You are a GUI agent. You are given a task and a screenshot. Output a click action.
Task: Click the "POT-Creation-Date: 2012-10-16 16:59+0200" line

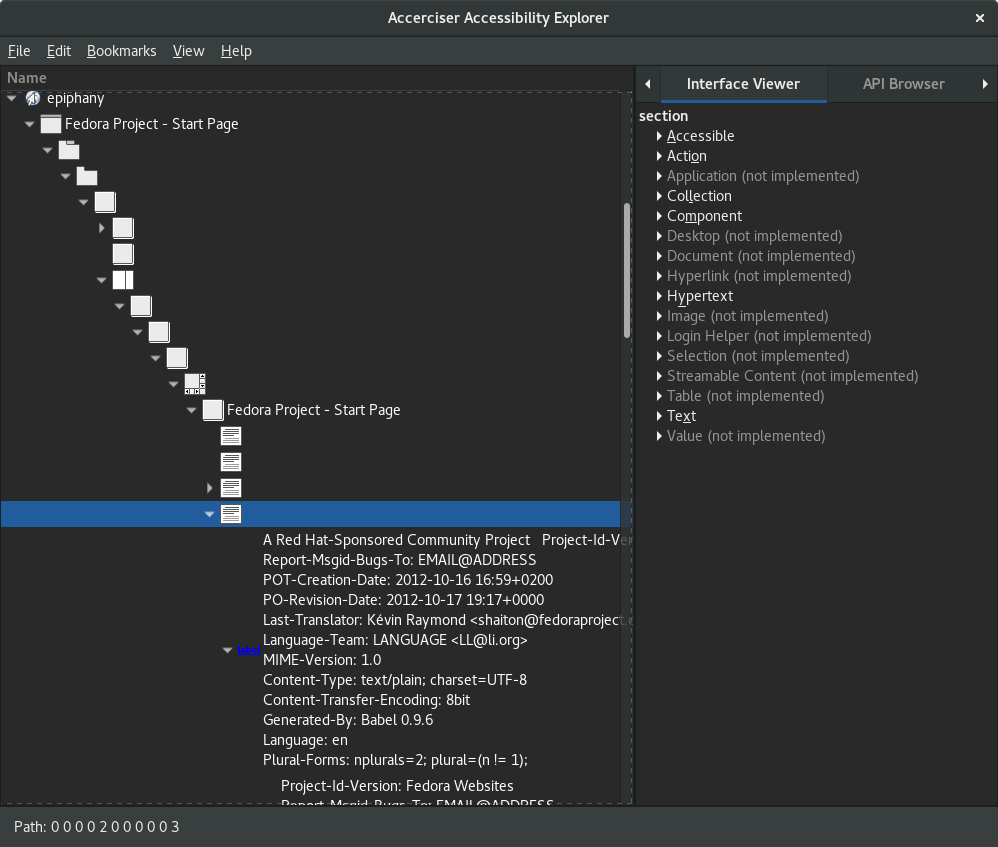click(x=408, y=580)
